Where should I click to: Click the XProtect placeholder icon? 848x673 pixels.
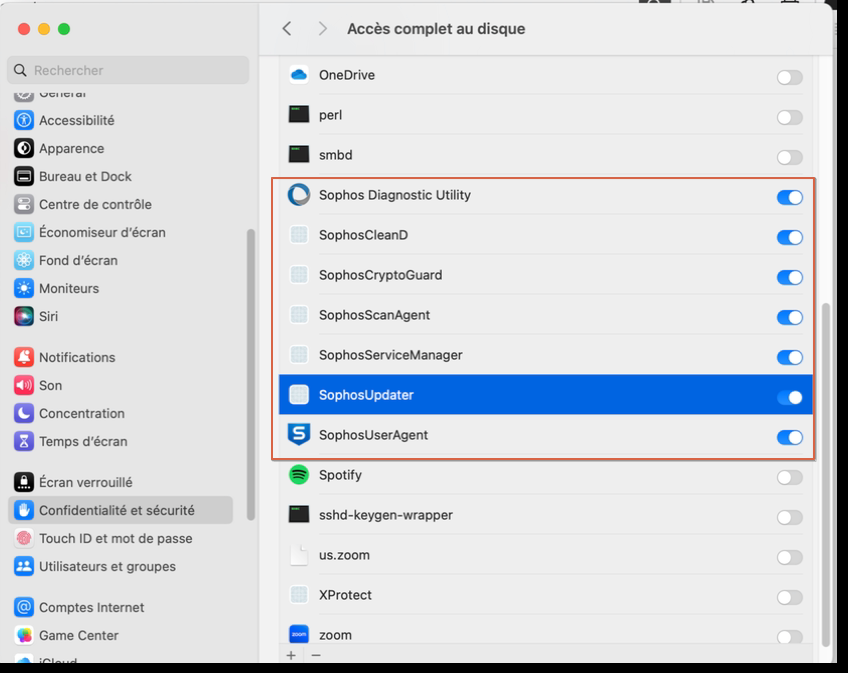(x=299, y=595)
